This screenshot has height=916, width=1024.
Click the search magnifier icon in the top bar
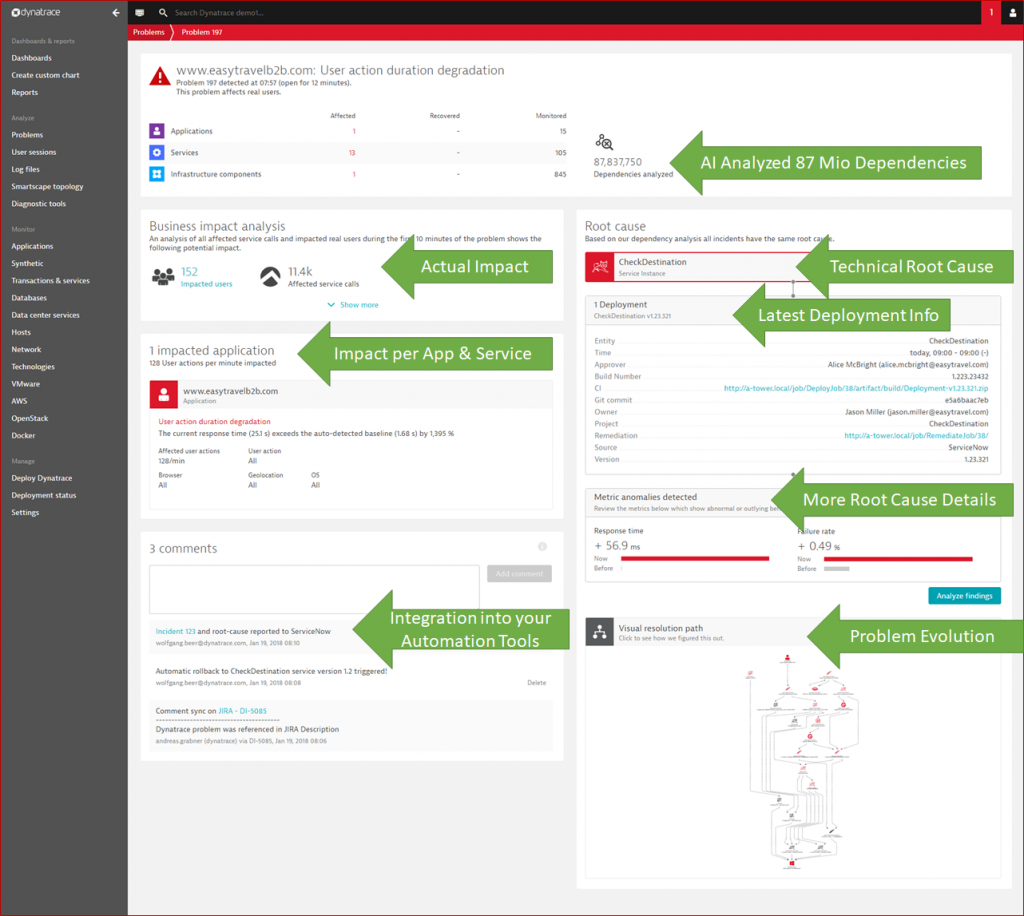click(x=164, y=12)
